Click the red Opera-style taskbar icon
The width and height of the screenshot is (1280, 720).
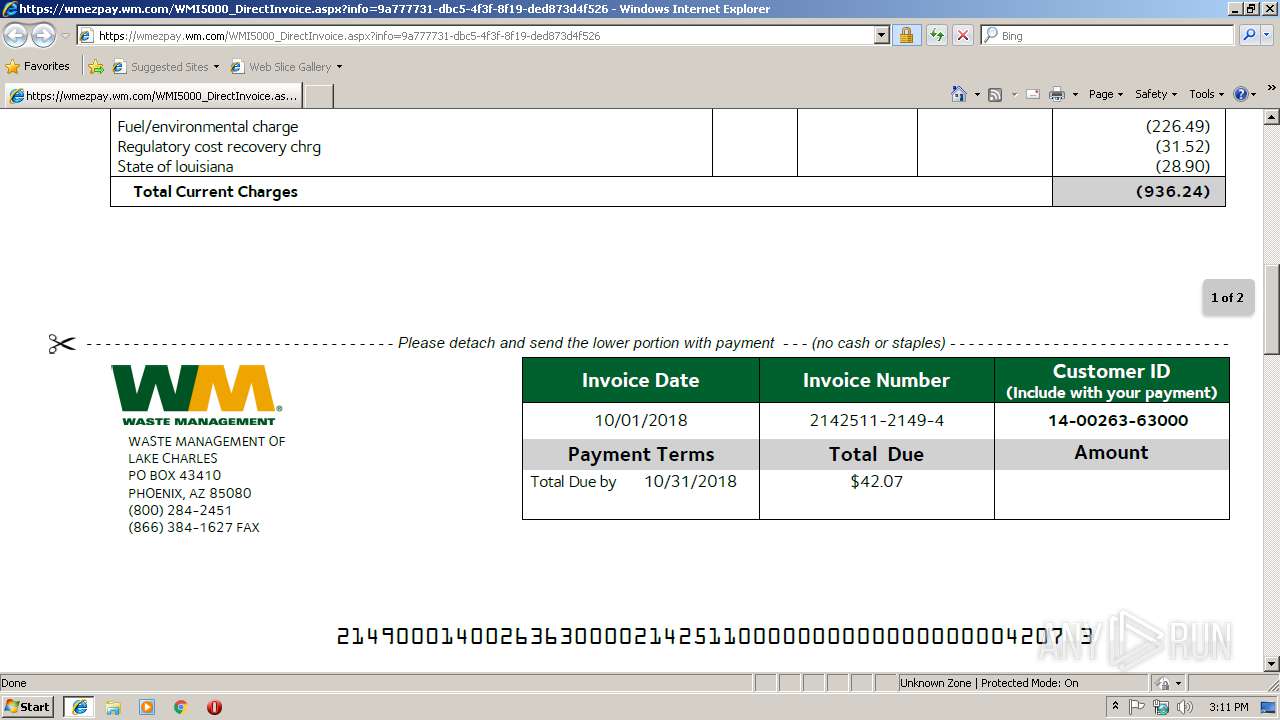pyautogui.click(x=214, y=707)
